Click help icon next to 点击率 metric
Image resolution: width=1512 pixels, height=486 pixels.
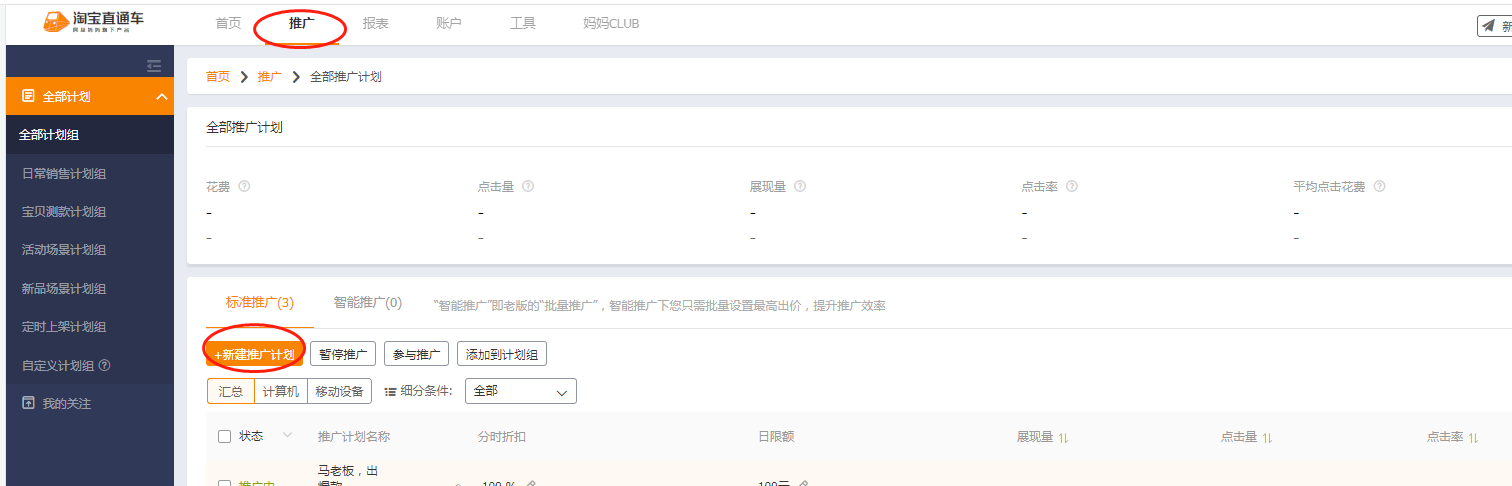(x=1072, y=186)
